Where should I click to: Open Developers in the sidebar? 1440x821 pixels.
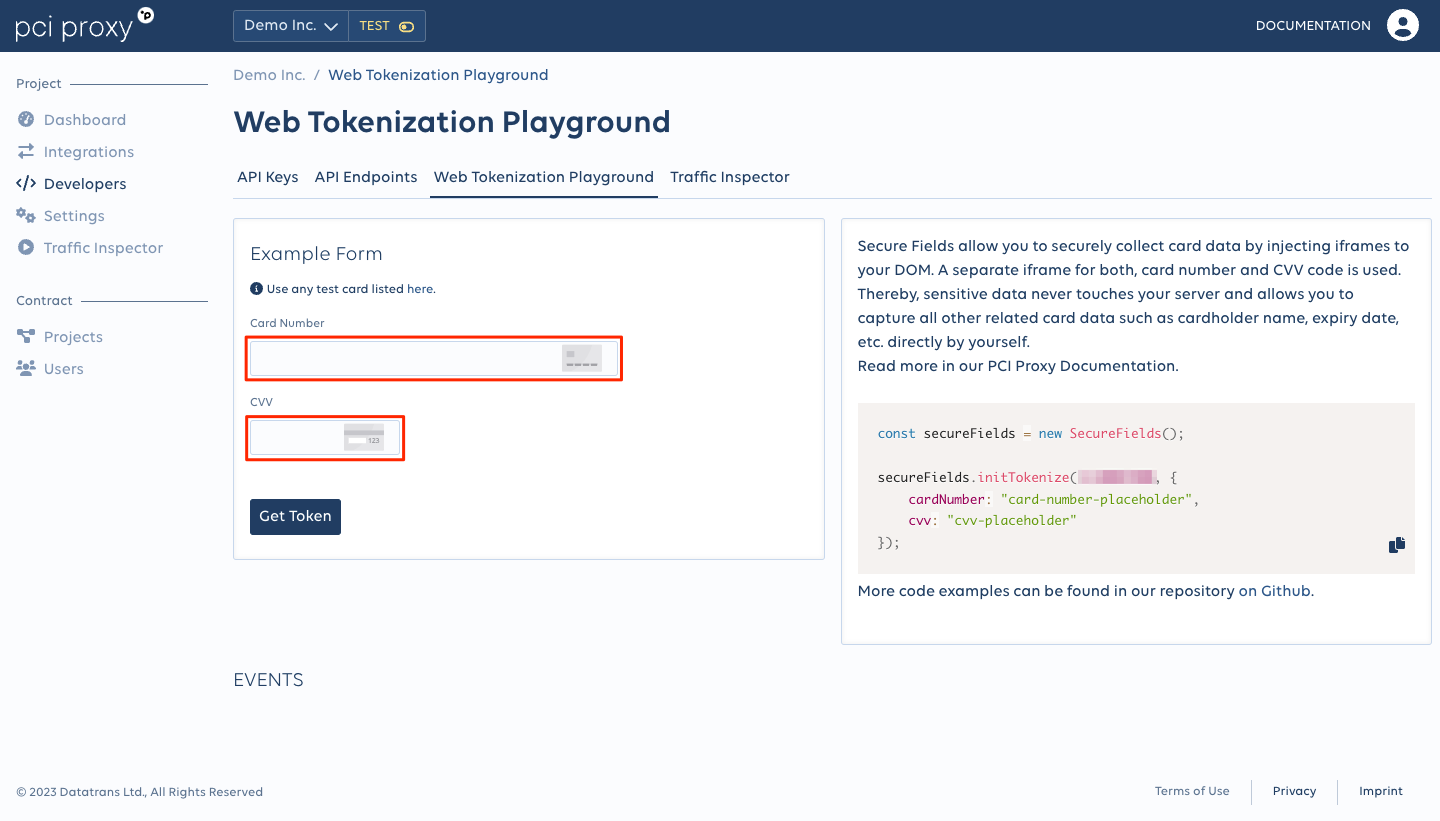pyautogui.click(x=85, y=184)
